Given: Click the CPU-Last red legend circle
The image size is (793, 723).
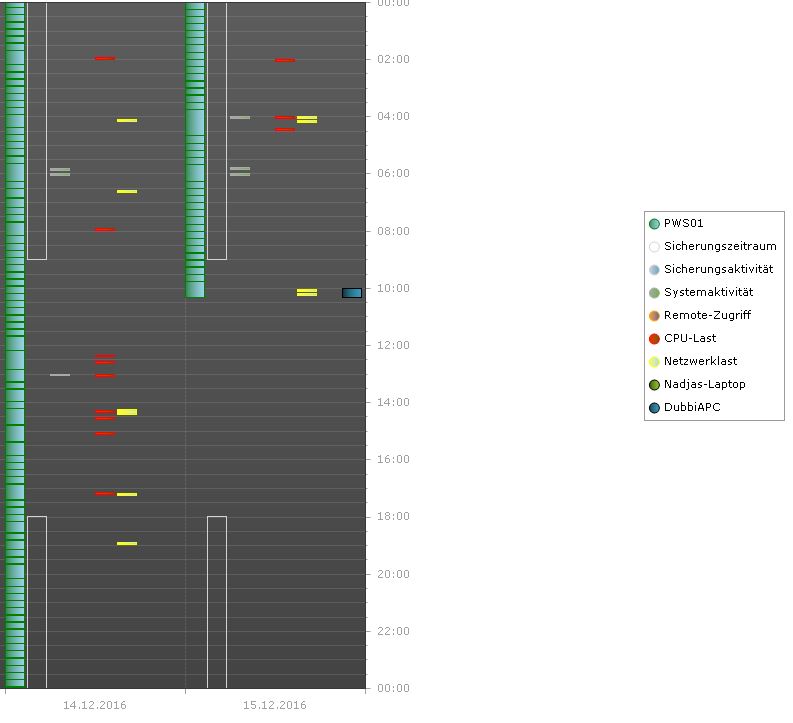Looking at the screenshot, I should pos(654,339).
